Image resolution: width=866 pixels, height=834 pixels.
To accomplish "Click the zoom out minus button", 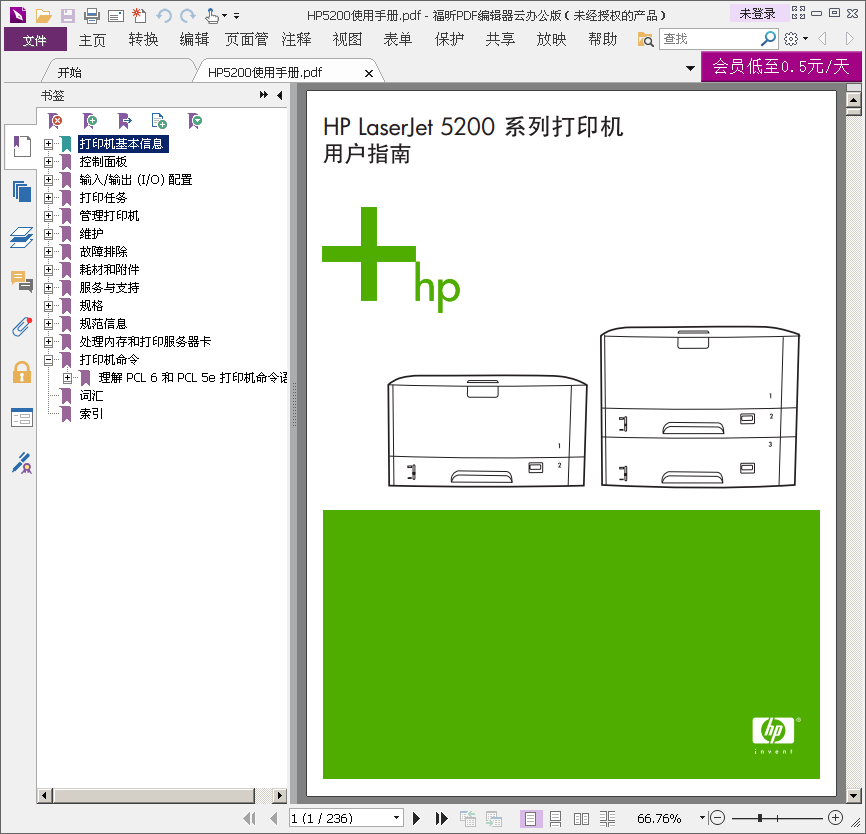I will pyautogui.click(x=717, y=817).
